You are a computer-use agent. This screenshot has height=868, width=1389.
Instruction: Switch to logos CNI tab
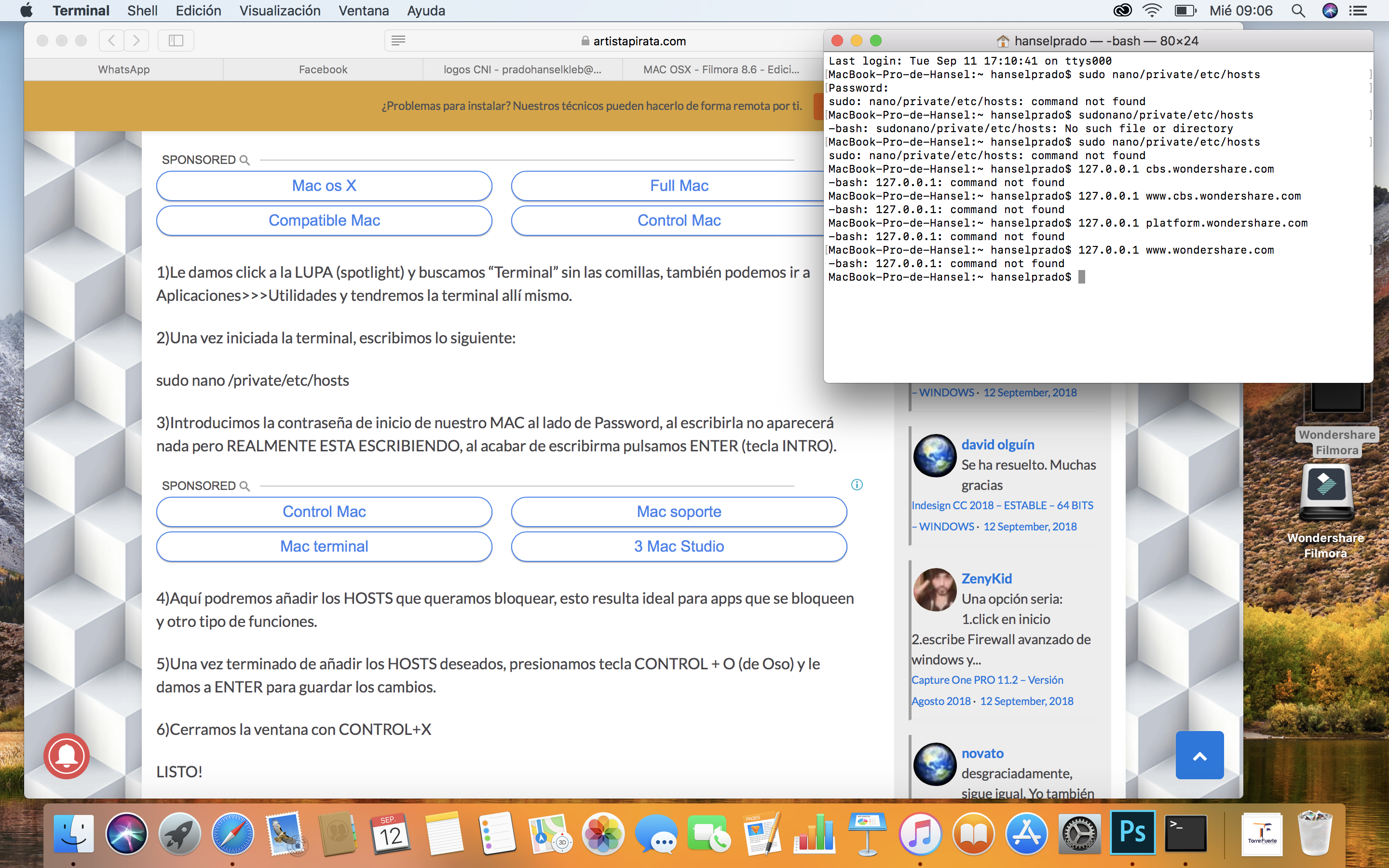click(x=522, y=69)
